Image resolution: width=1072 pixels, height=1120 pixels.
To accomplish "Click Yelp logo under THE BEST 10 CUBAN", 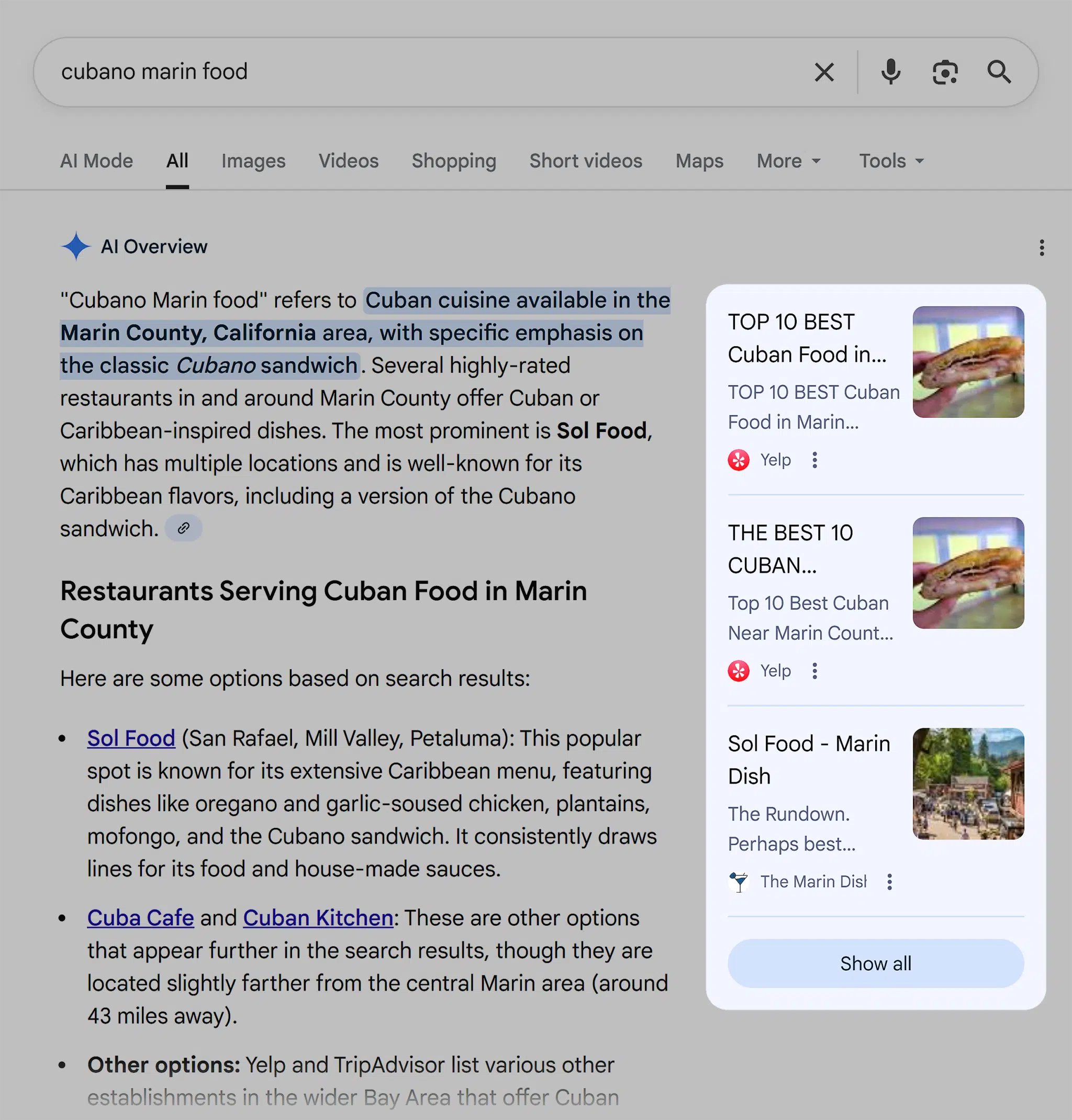I will pos(739,671).
